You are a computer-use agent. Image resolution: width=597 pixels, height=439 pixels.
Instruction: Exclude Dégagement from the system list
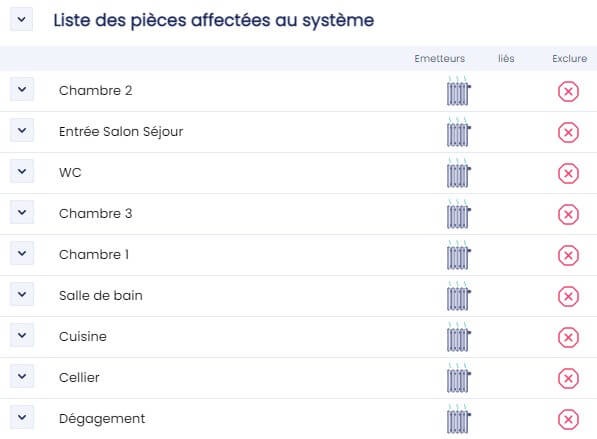point(568,420)
